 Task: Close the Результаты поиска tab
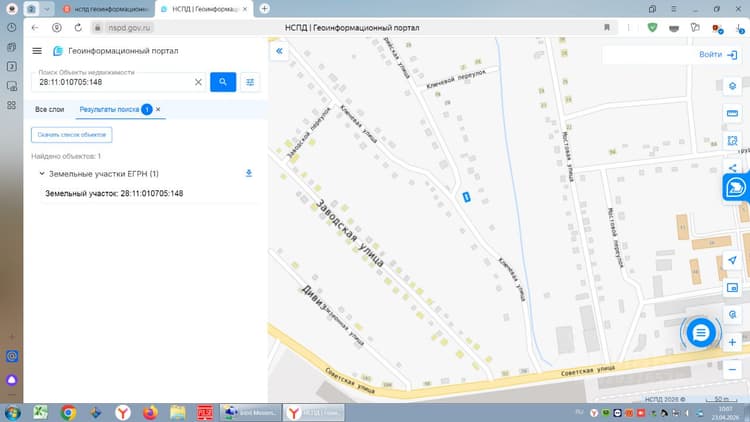point(158,110)
